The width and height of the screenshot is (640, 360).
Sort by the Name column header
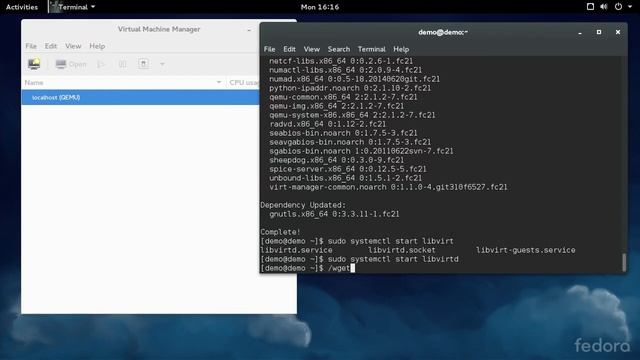tap(122, 82)
